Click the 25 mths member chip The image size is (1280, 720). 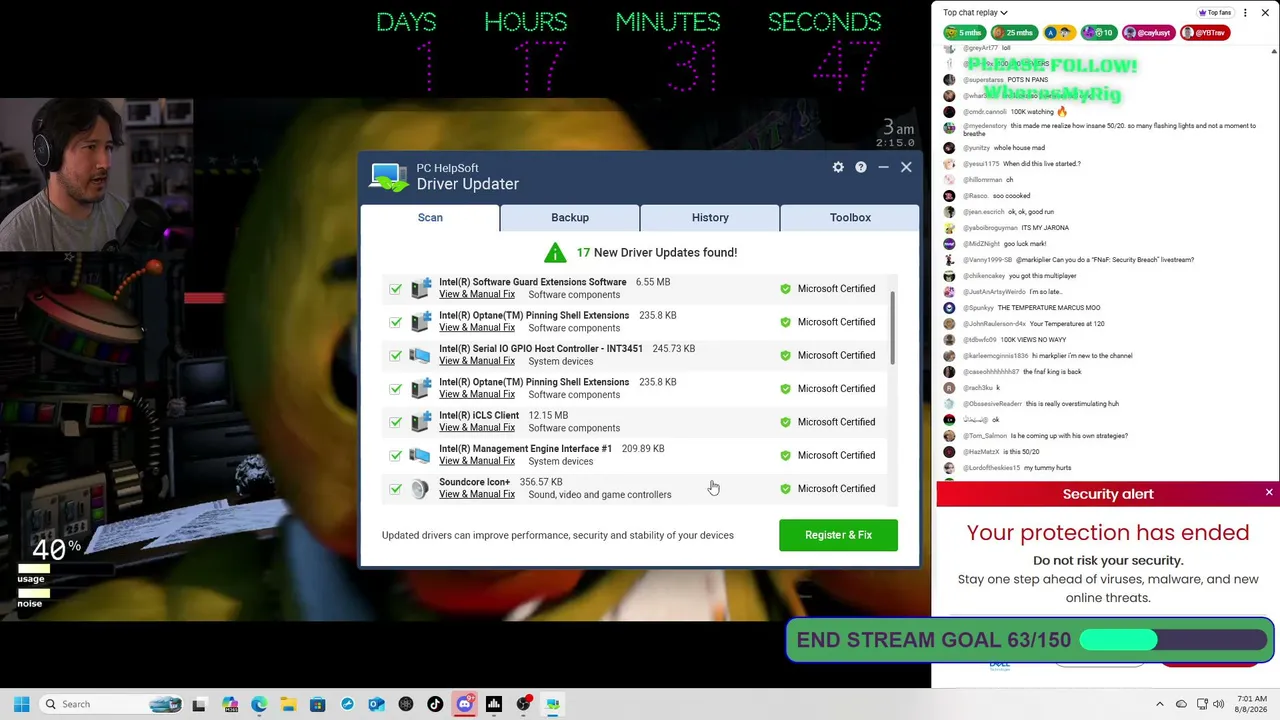(1014, 33)
